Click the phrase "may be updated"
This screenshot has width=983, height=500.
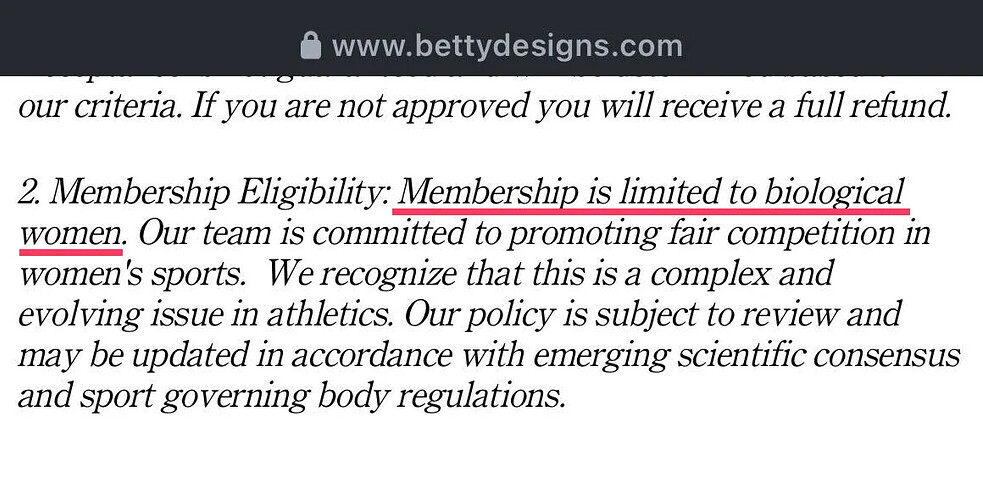click(x=135, y=355)
